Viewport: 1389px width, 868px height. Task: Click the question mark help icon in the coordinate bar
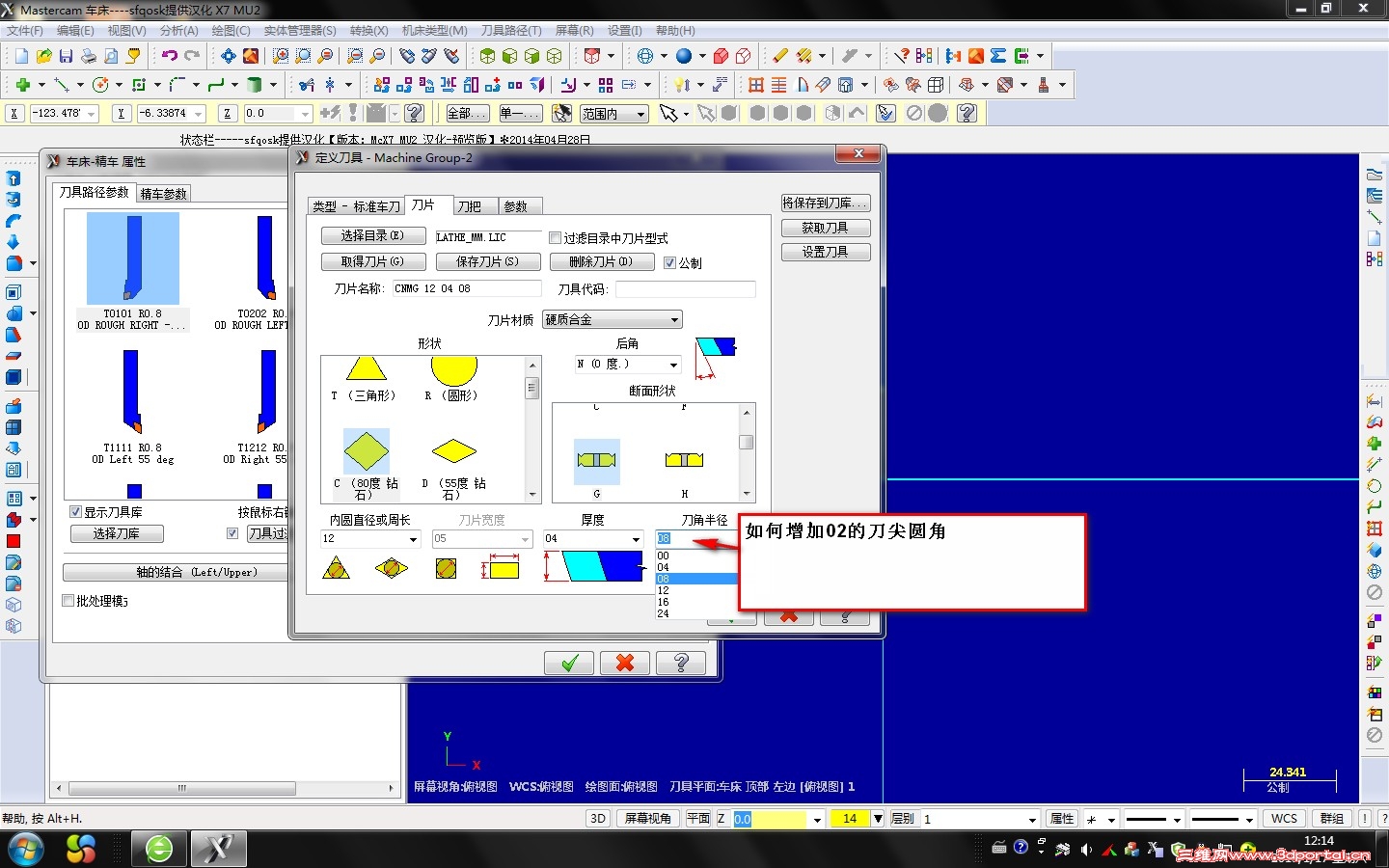(415, 114)
